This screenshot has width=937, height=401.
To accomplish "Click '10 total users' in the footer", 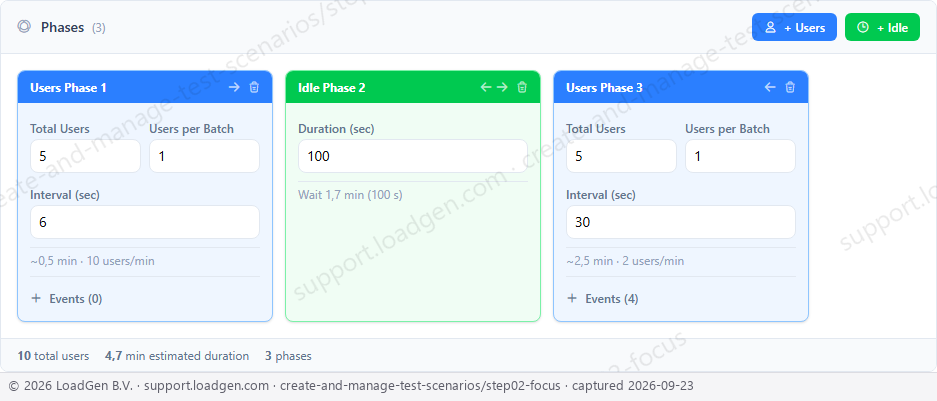I will pos(53,356).
